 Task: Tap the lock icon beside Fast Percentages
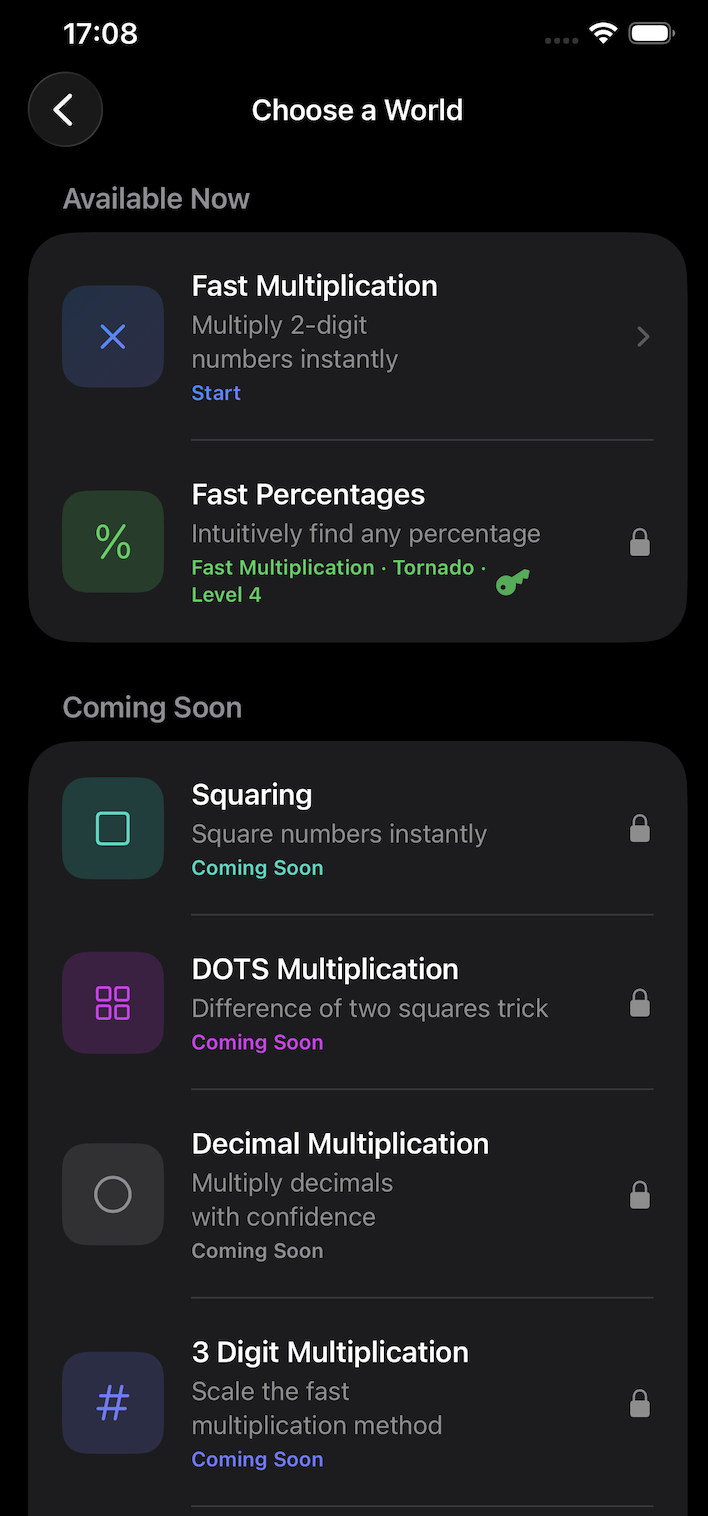(640, 542)
